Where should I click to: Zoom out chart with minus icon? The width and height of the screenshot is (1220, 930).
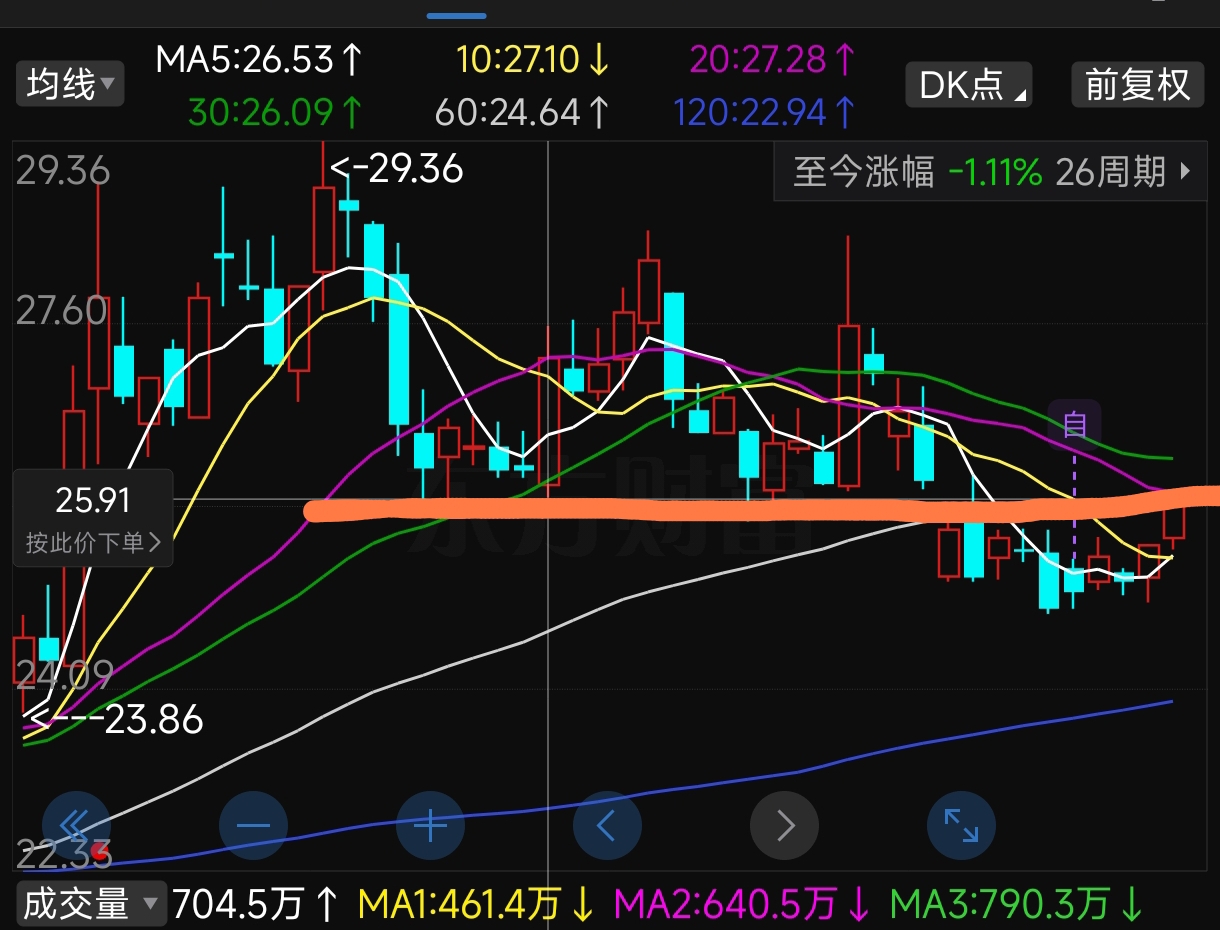(254, 826)
